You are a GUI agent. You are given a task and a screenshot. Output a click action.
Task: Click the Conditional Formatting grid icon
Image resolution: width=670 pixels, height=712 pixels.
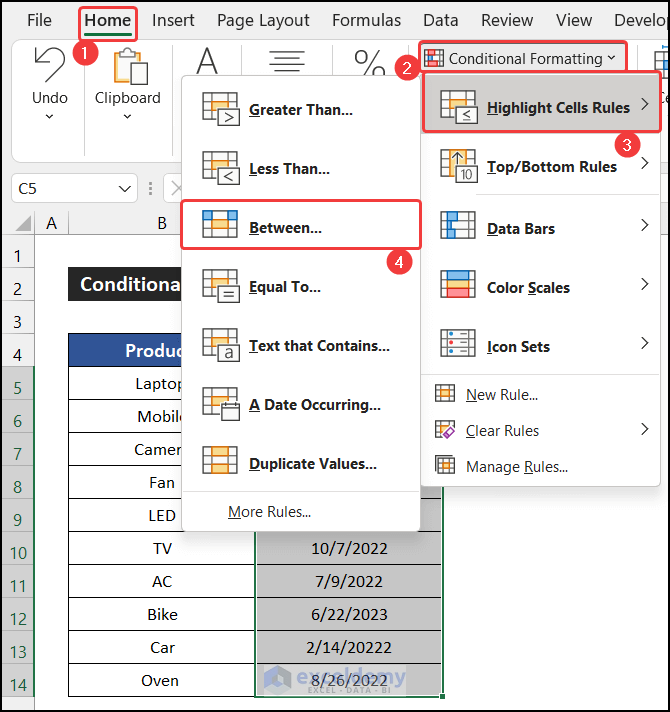tap(434, 58)
